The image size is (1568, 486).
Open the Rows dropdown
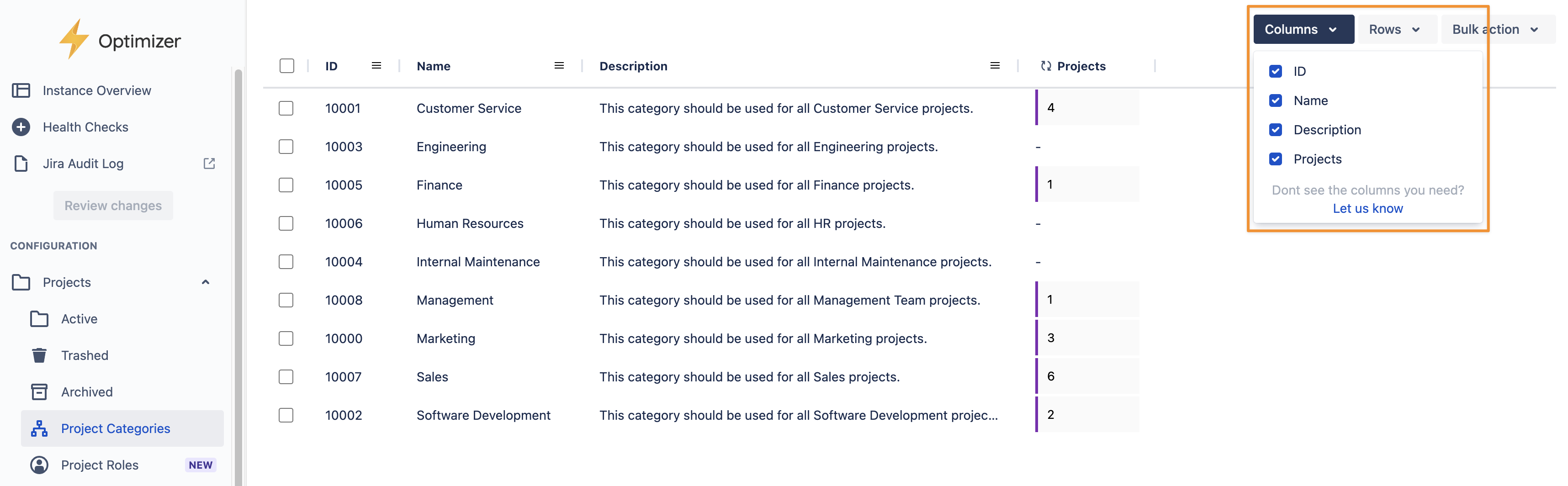(1394, 29)
